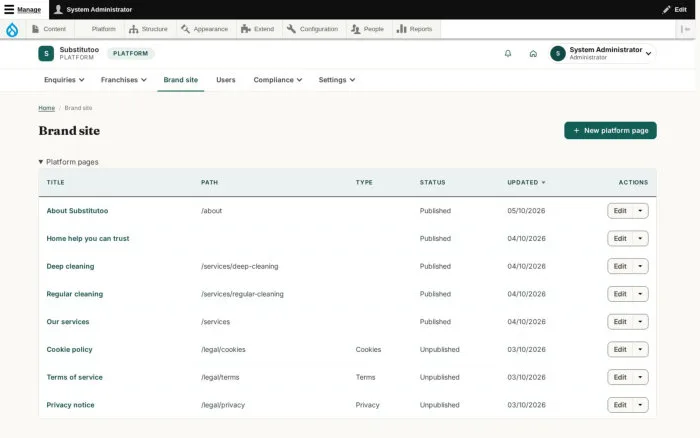Image resolution: width=700 pixels, height=438 pixels.
Task: Open Regular cleaning page link
Action: (x=75, y=294)
